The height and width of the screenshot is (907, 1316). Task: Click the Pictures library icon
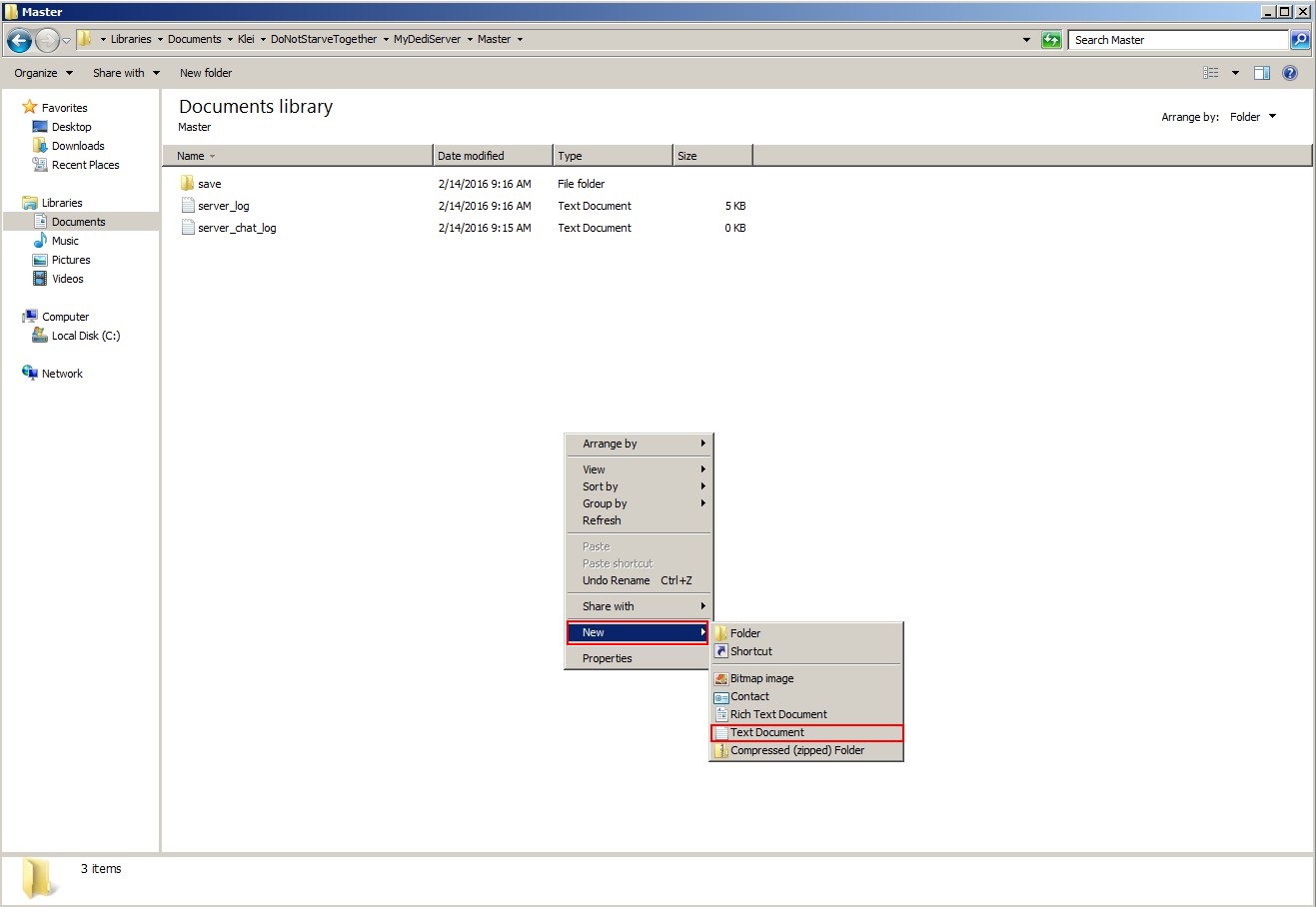tap(40, 260)
